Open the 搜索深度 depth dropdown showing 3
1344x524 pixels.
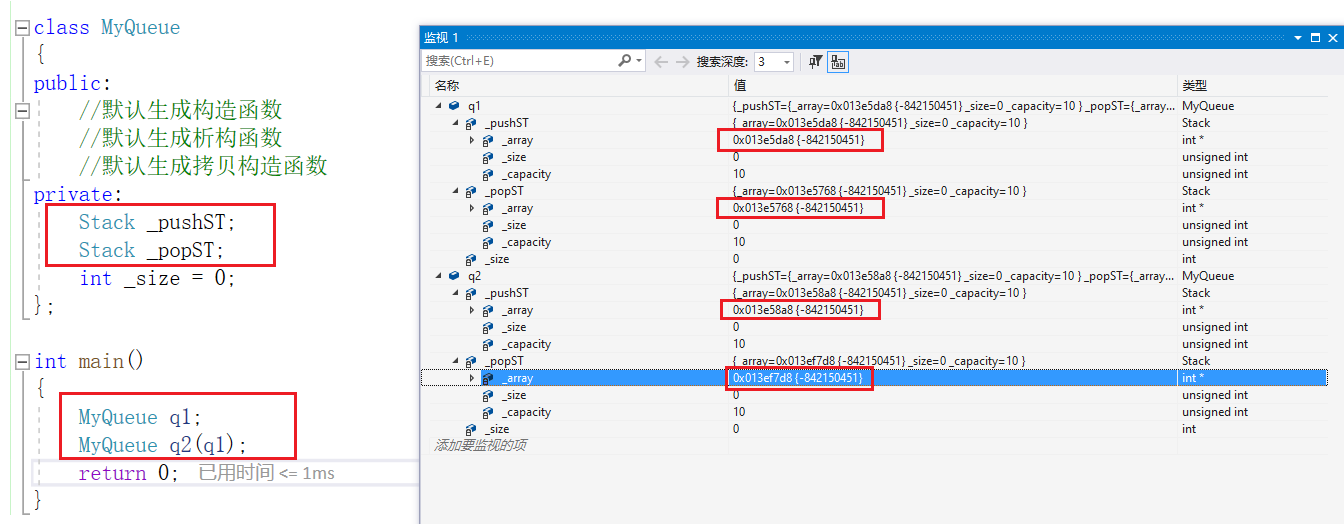pyautogui.click(x=773, y=62)
